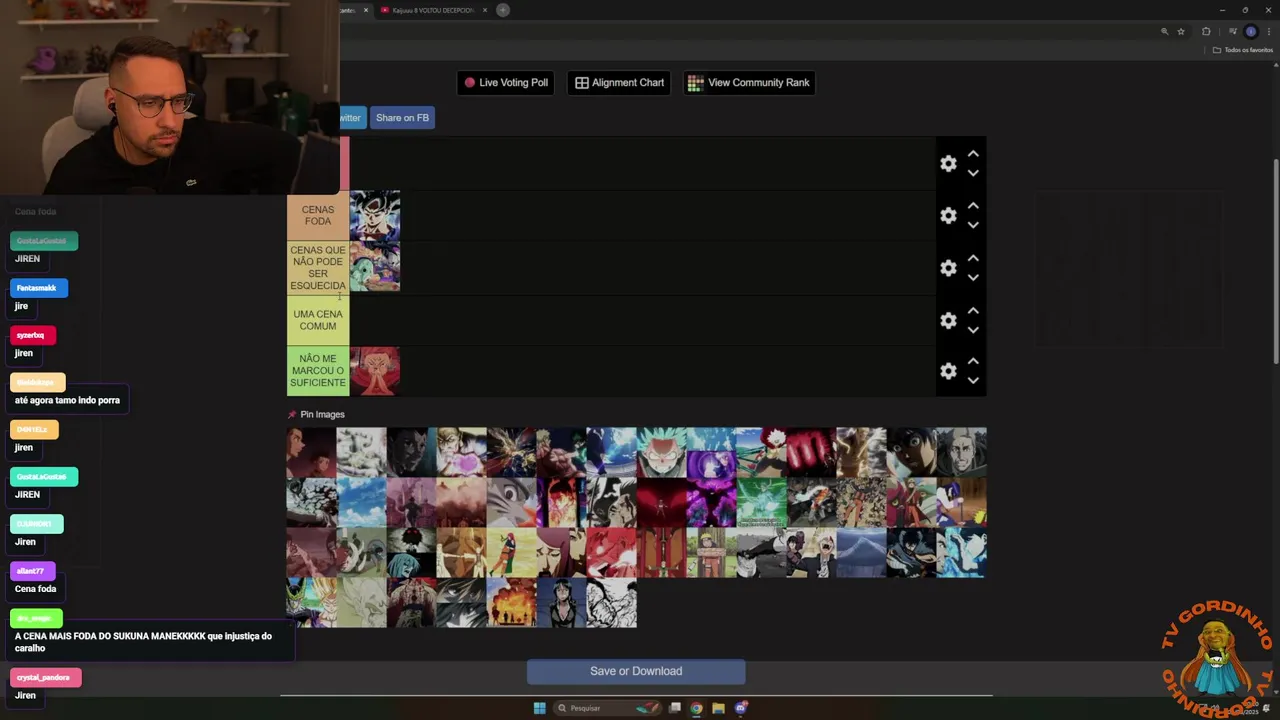Viewport: 1280px width, 720px height.
Task: Click the Fantasmakk chat username
Action: 38,288
